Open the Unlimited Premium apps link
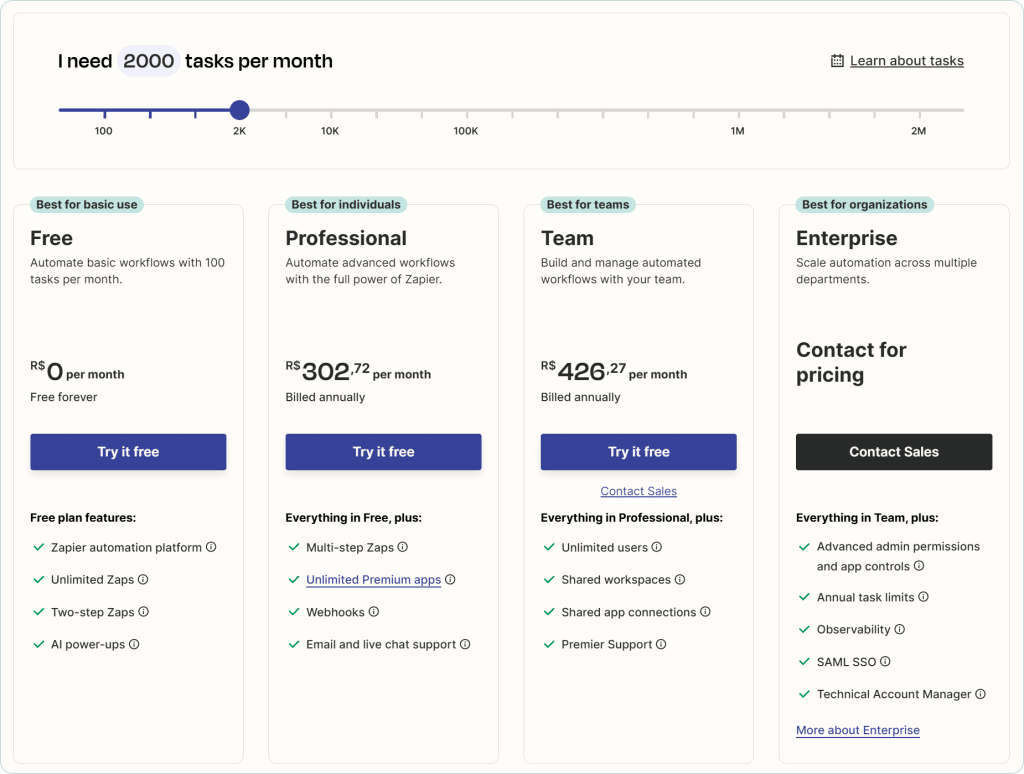This screenshot has width=1024, height=774. [374, 579]
